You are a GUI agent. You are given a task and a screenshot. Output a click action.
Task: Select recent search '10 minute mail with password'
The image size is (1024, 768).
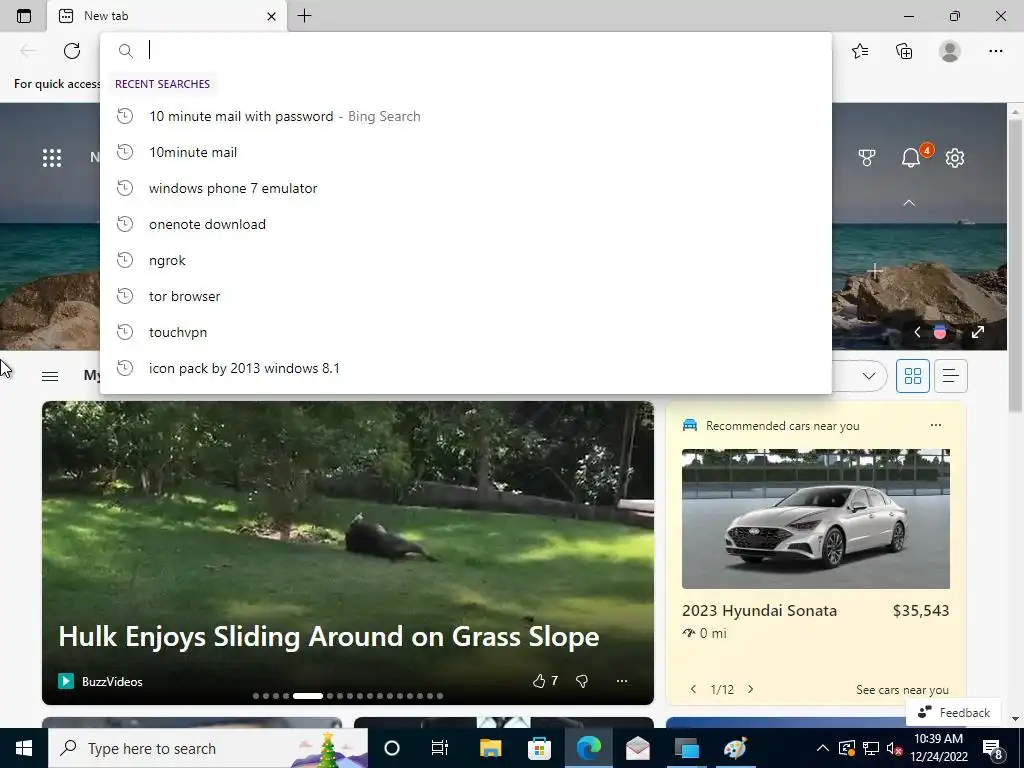click(x=466, y=116)
